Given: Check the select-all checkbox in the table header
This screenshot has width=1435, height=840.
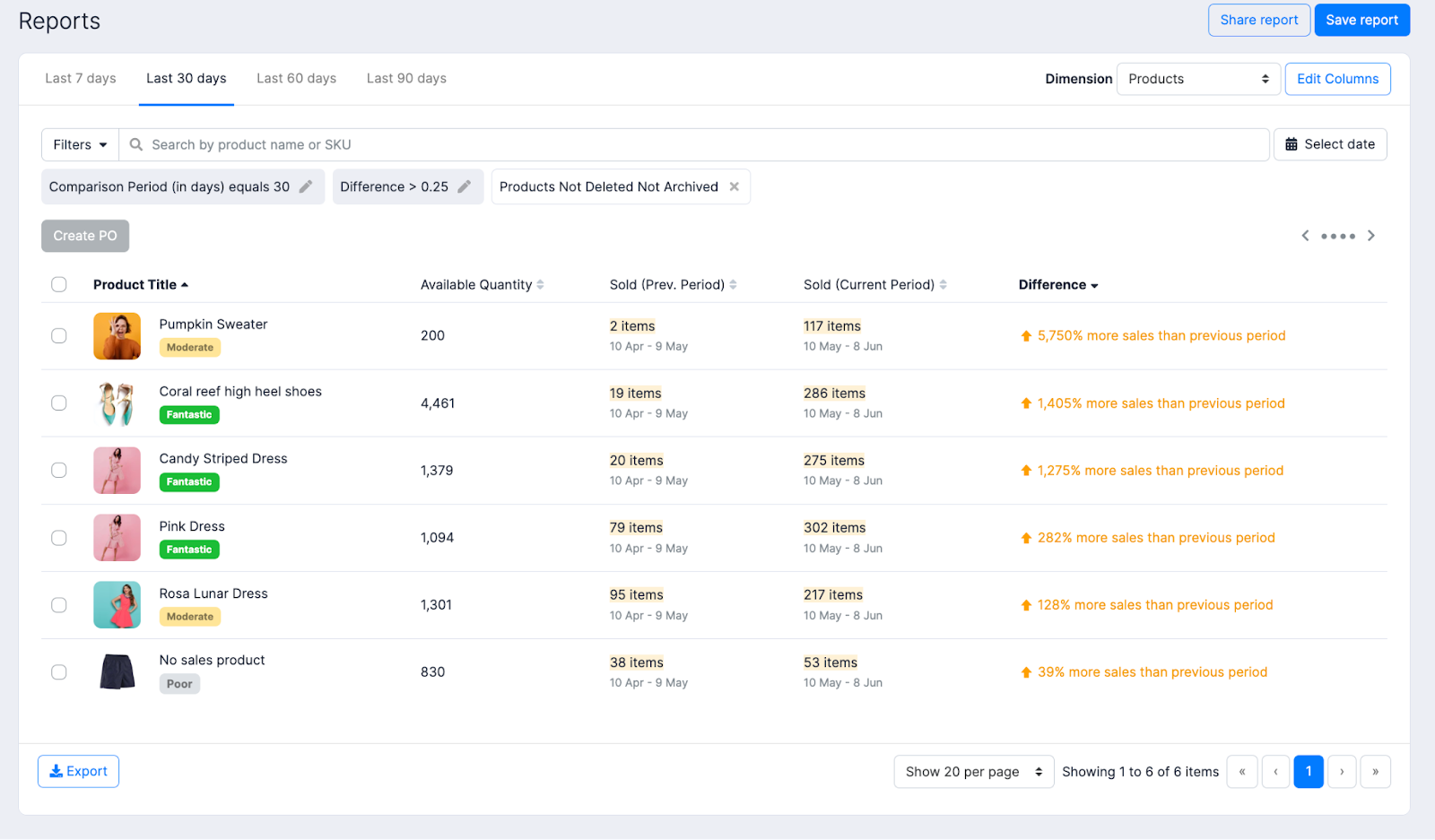Looking at the screenshot, I should click(x=58, y=284).
